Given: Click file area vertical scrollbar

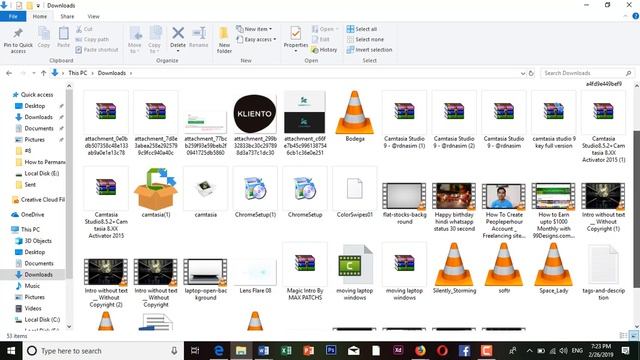Looking at the screenshot, I should 636,208.
